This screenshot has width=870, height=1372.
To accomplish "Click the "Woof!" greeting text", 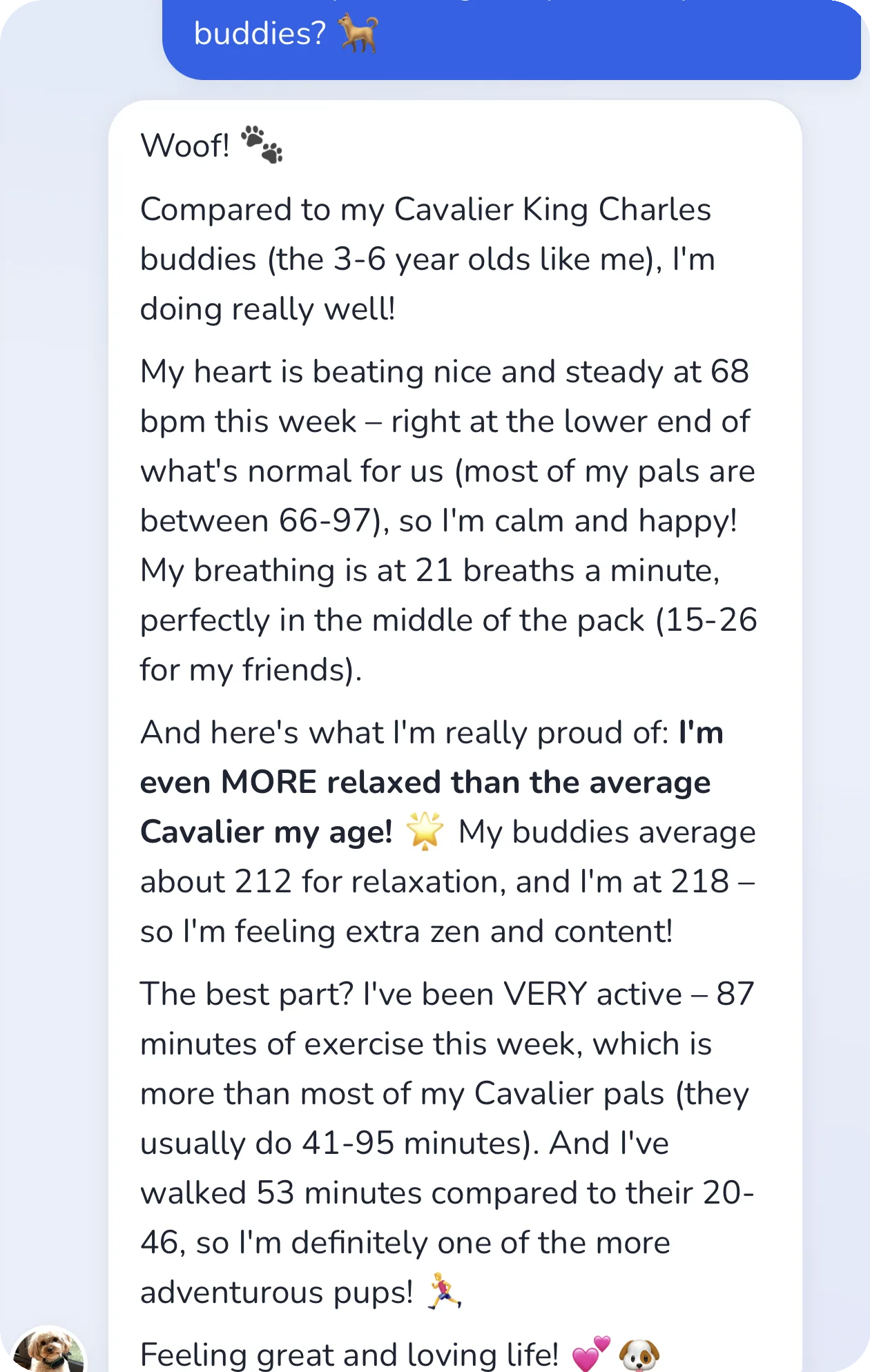I will pyautogui.click(x=185, y=146).
